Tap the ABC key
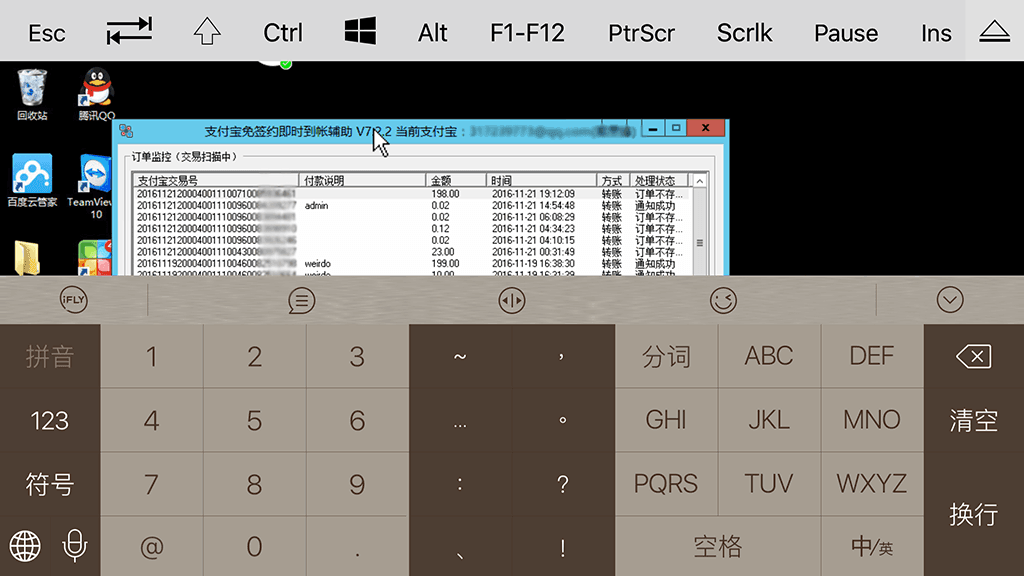The height and width of the screenshot is (576, 1024). point(769,357)
